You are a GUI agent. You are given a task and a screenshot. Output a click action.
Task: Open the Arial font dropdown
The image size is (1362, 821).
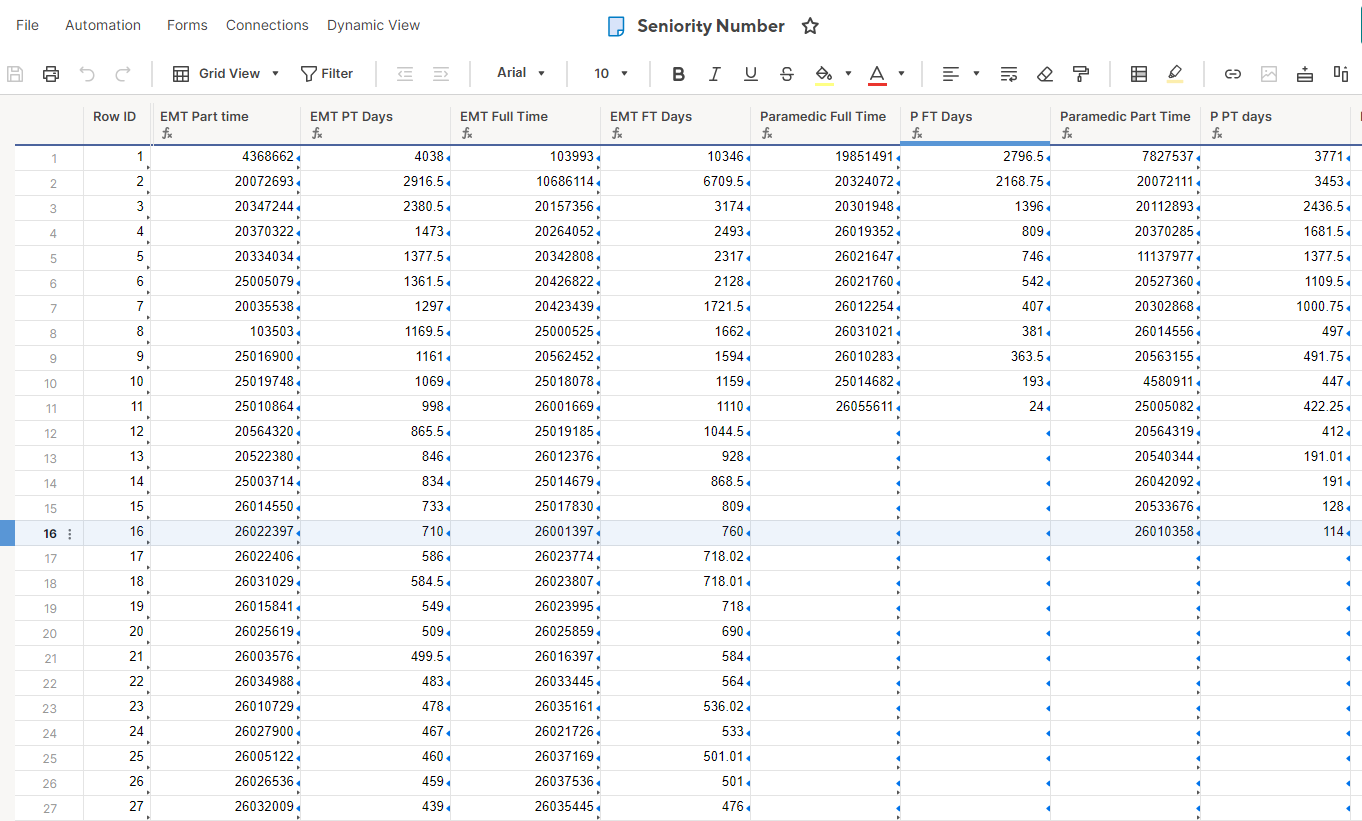coord(521,73)
